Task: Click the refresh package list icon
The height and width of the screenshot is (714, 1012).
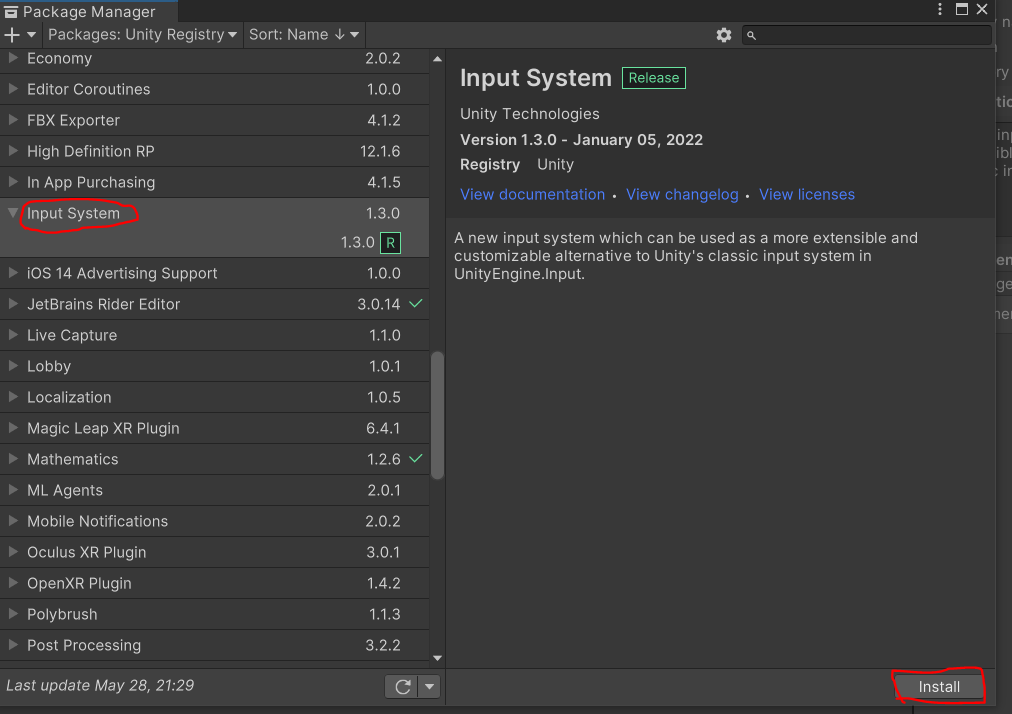Action: tap(403, 687)
